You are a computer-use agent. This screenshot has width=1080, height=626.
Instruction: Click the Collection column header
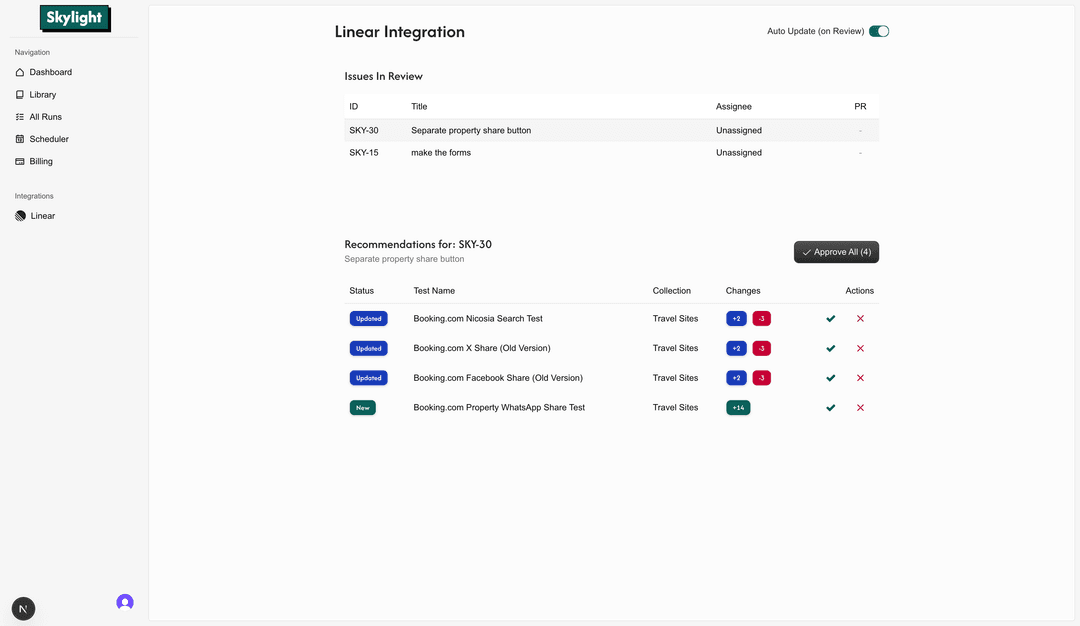click(x=672, y=291)
